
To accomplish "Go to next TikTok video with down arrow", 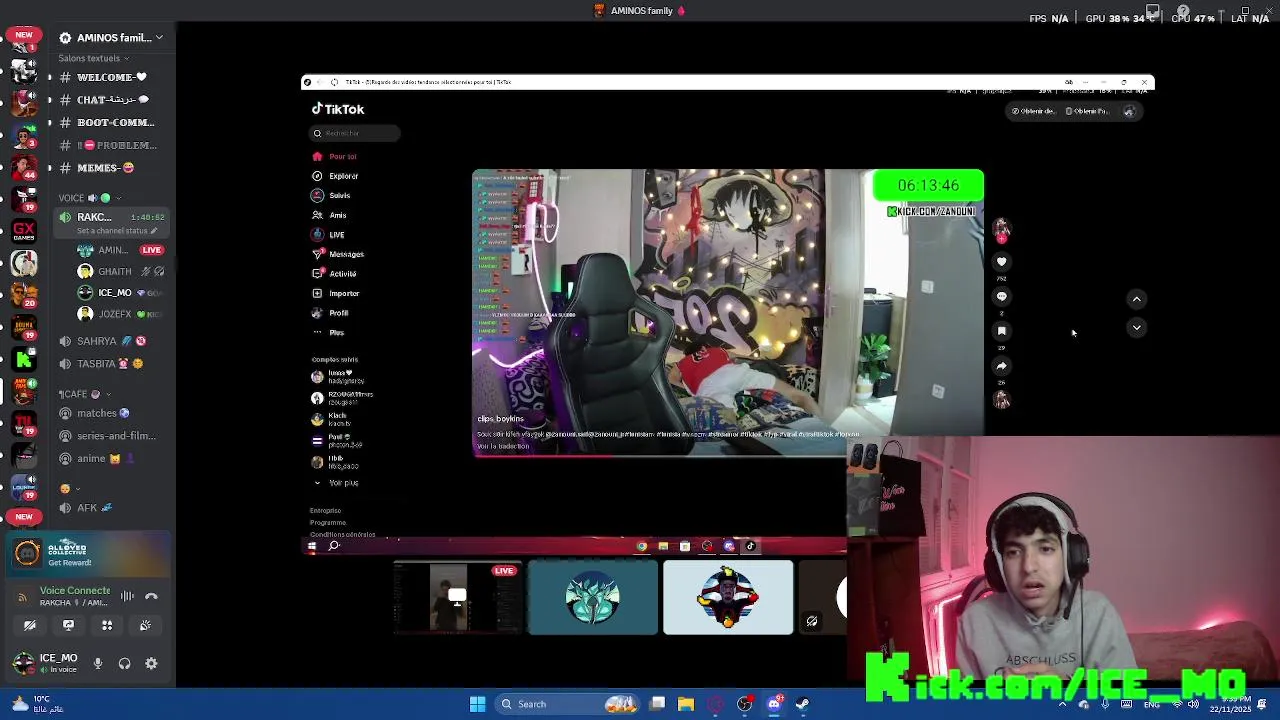I will pos(1136,327).
